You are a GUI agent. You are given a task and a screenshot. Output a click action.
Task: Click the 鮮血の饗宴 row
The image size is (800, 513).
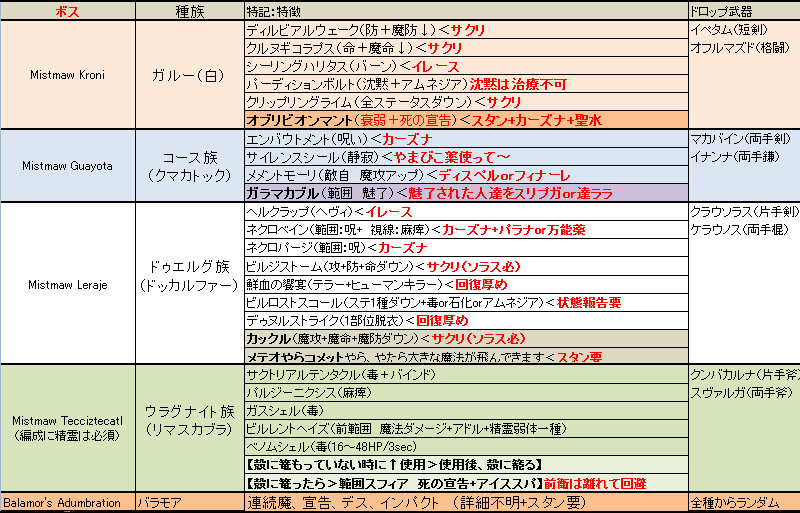click(x=466, y=284)
